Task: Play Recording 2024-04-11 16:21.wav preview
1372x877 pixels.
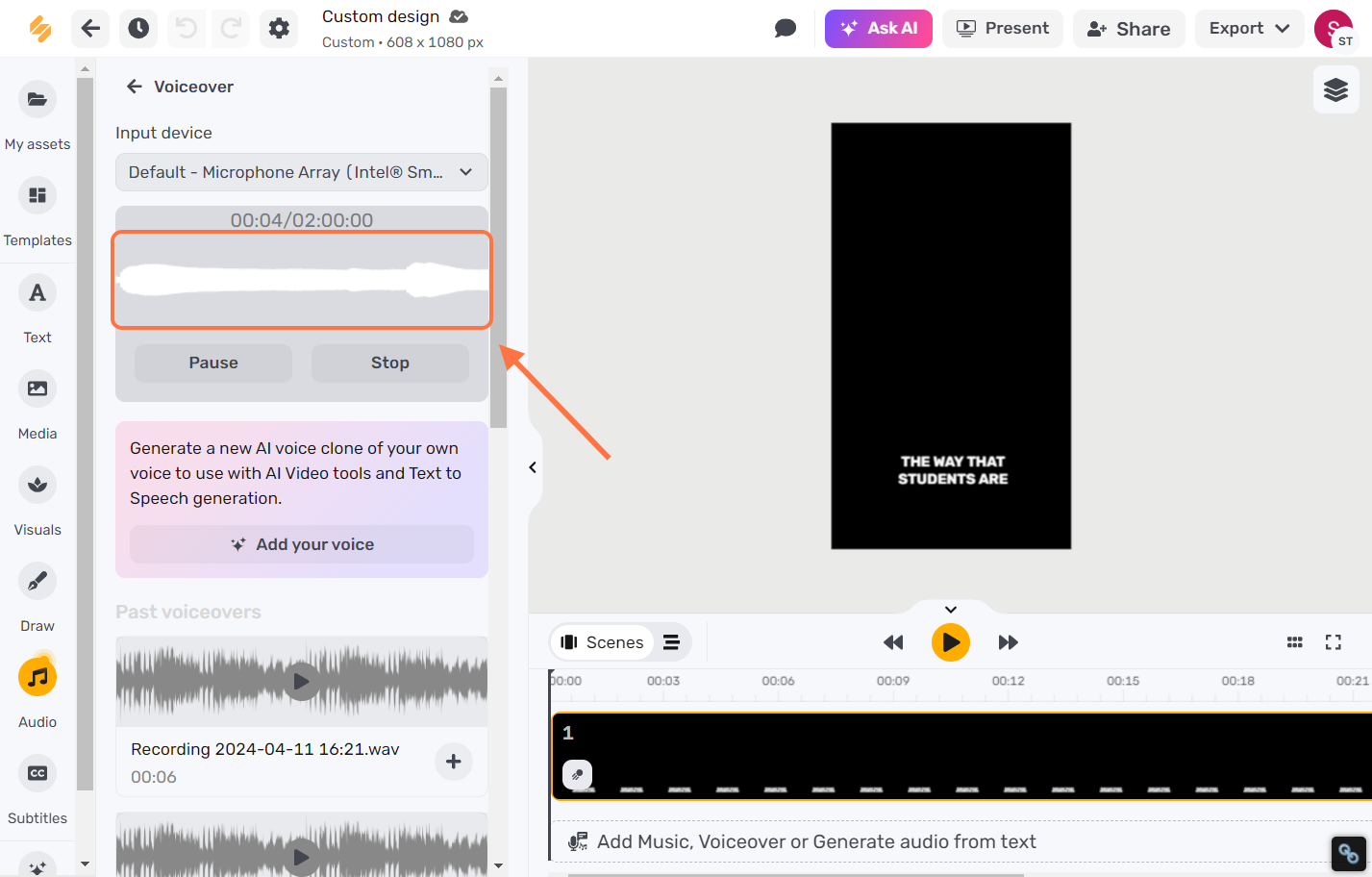Action: coord(301,682)
